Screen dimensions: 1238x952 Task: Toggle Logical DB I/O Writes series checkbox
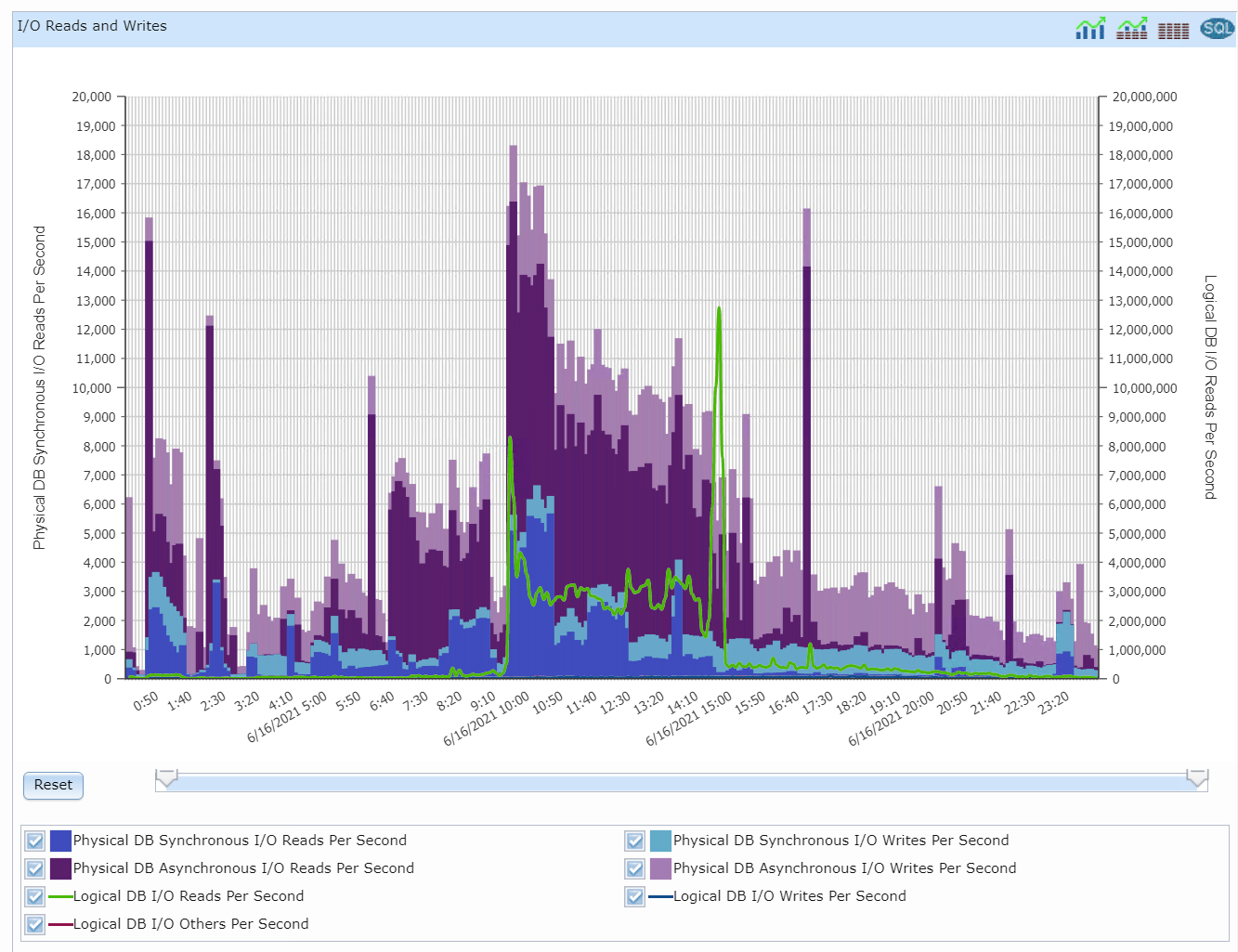[635, 897]
